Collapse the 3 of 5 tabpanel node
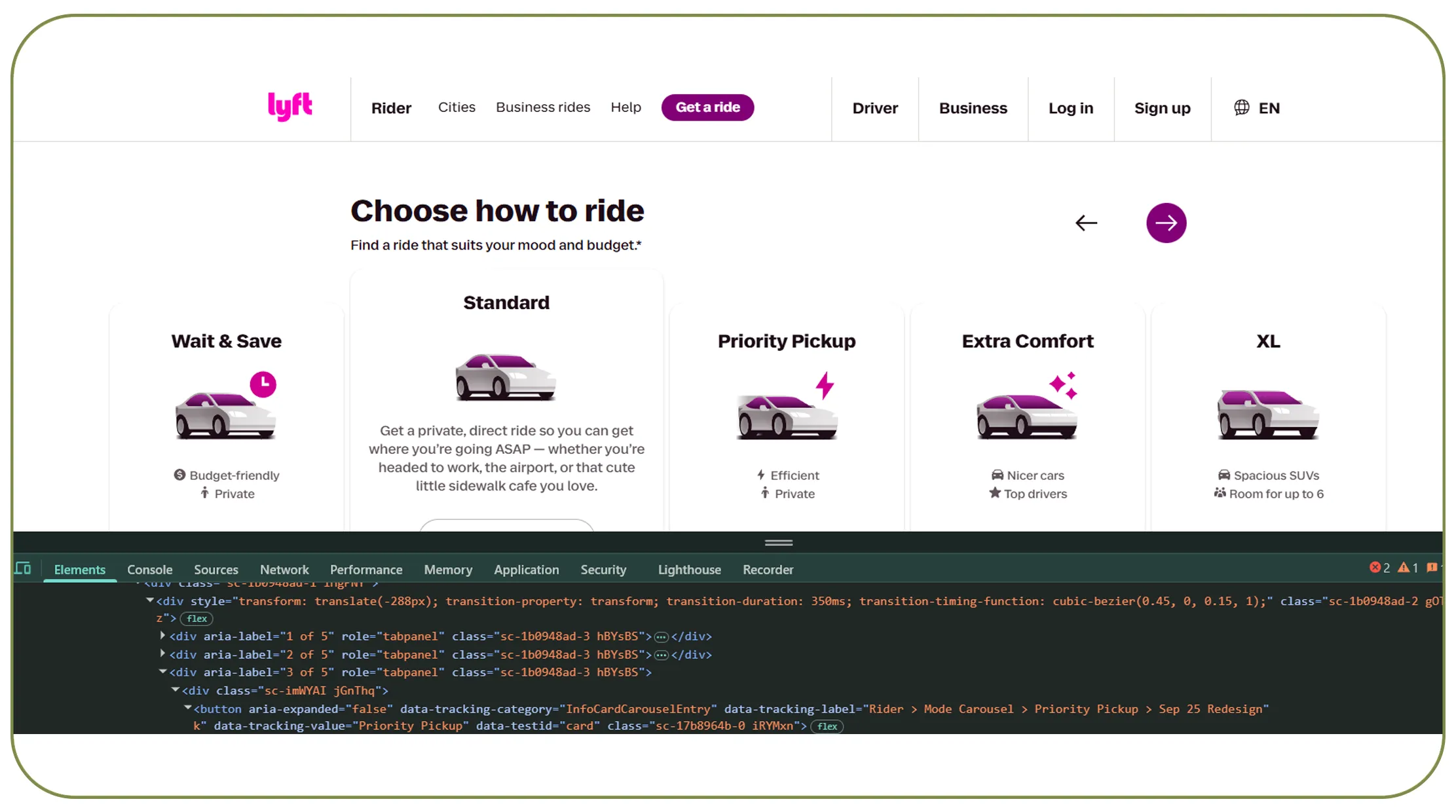 (x=162, y=671)
